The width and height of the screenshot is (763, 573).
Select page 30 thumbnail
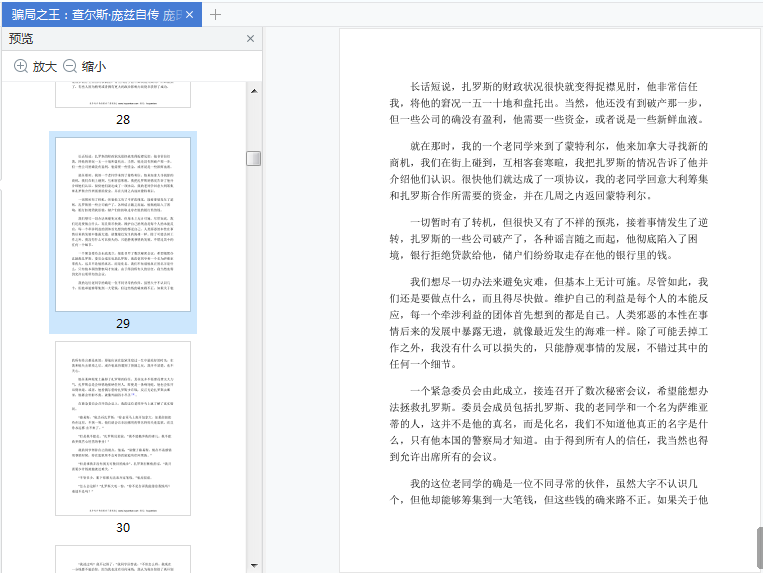(123, 428)
